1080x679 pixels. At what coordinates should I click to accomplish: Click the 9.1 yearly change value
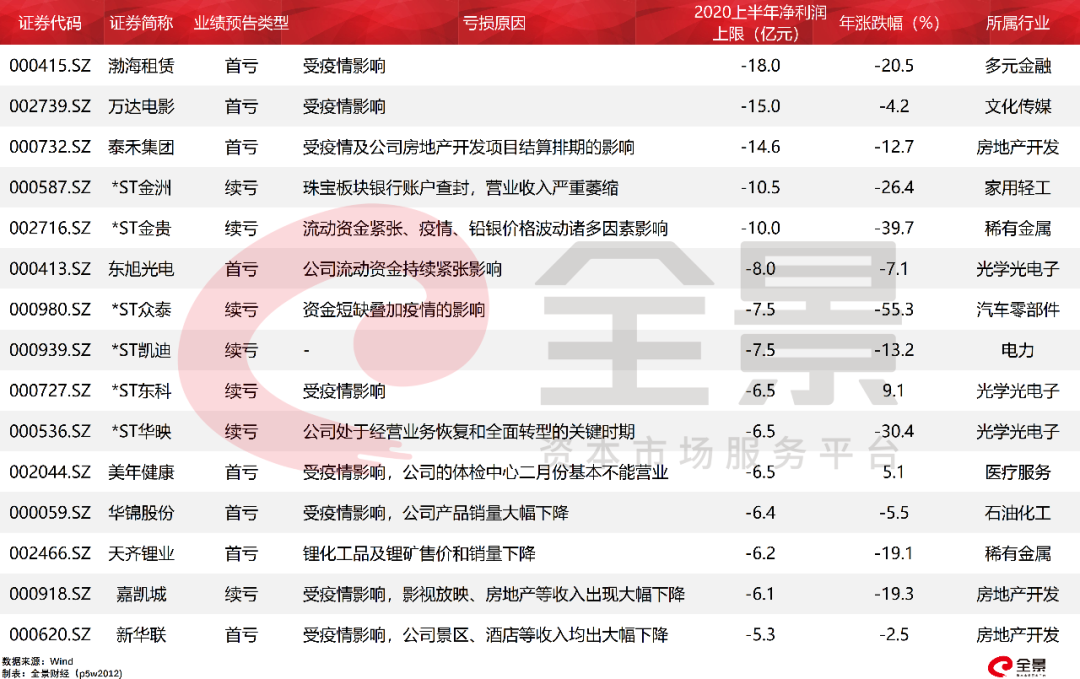click(893, 391)
